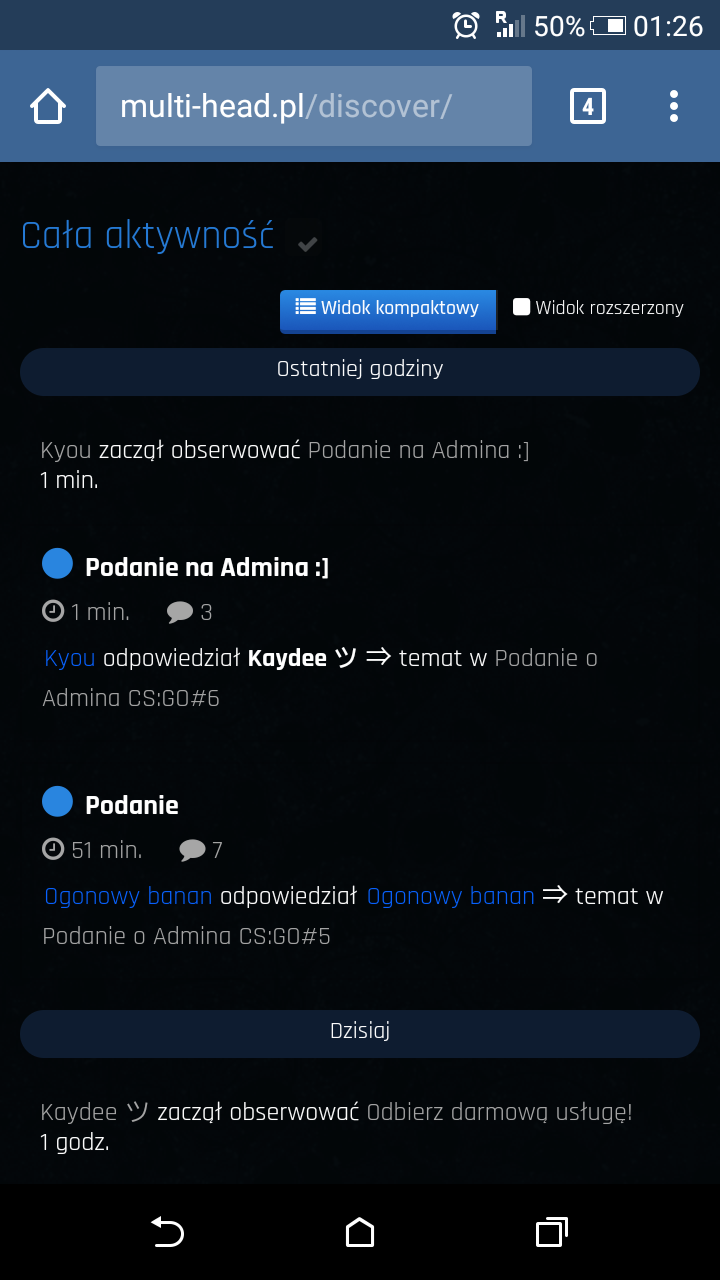The height and width of the screenshot is (1280, 720).
Task: Select the Widok kompaktowy view button
Action: pyautogui.click(x=387, y=308)
